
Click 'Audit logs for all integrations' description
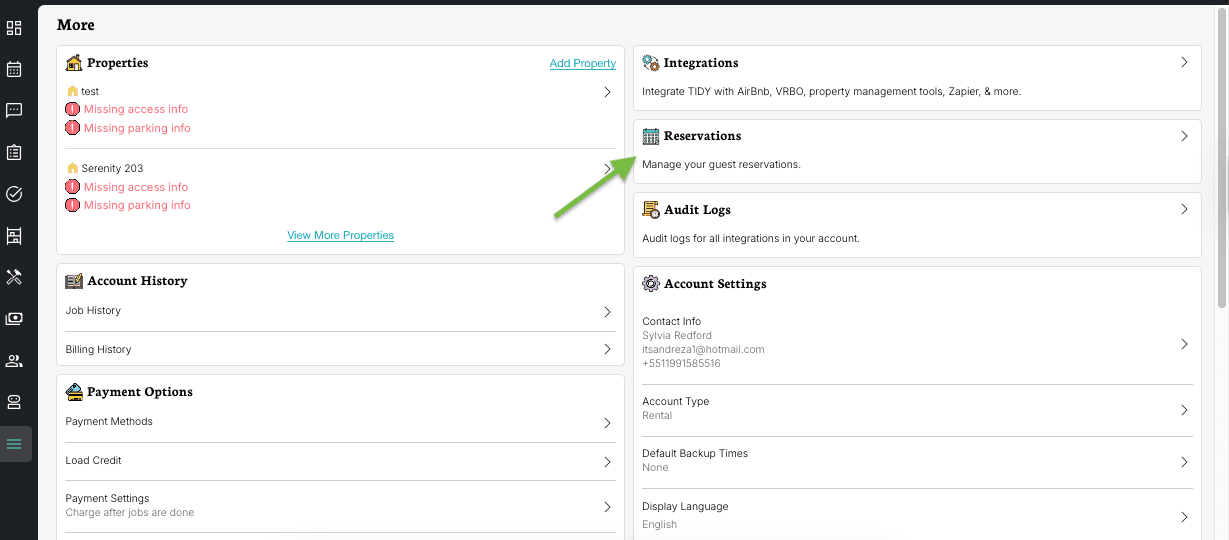pos(751,238)
